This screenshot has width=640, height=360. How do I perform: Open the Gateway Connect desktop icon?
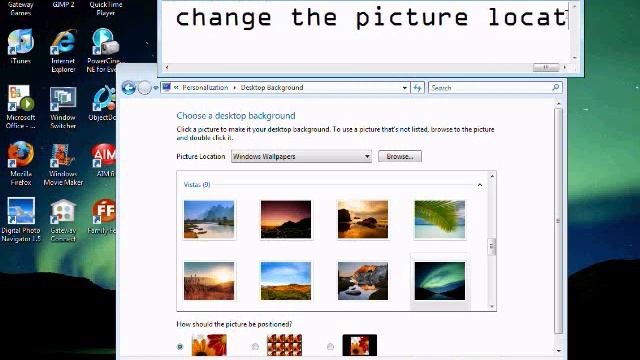(x=63, y=220)
